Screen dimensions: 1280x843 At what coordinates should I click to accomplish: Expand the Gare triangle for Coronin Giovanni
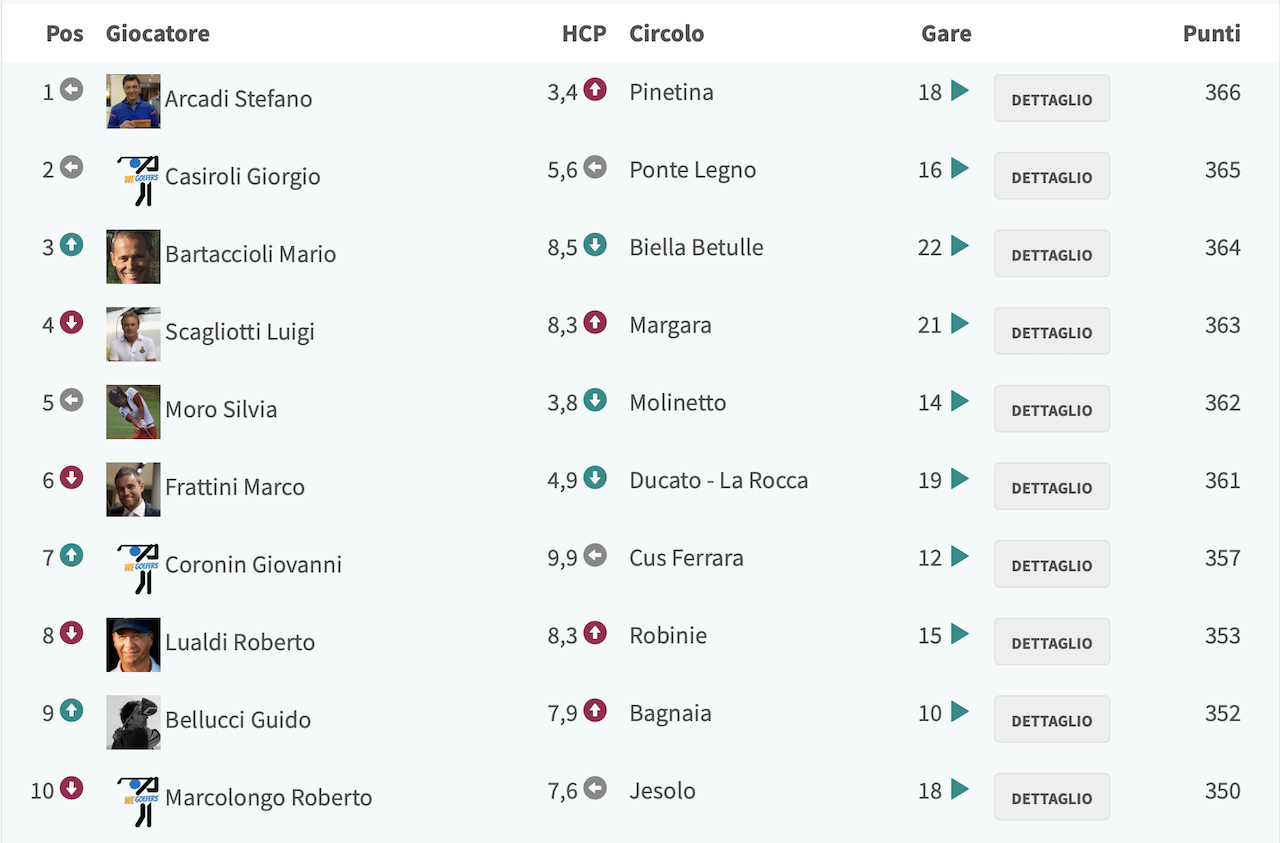960,557
